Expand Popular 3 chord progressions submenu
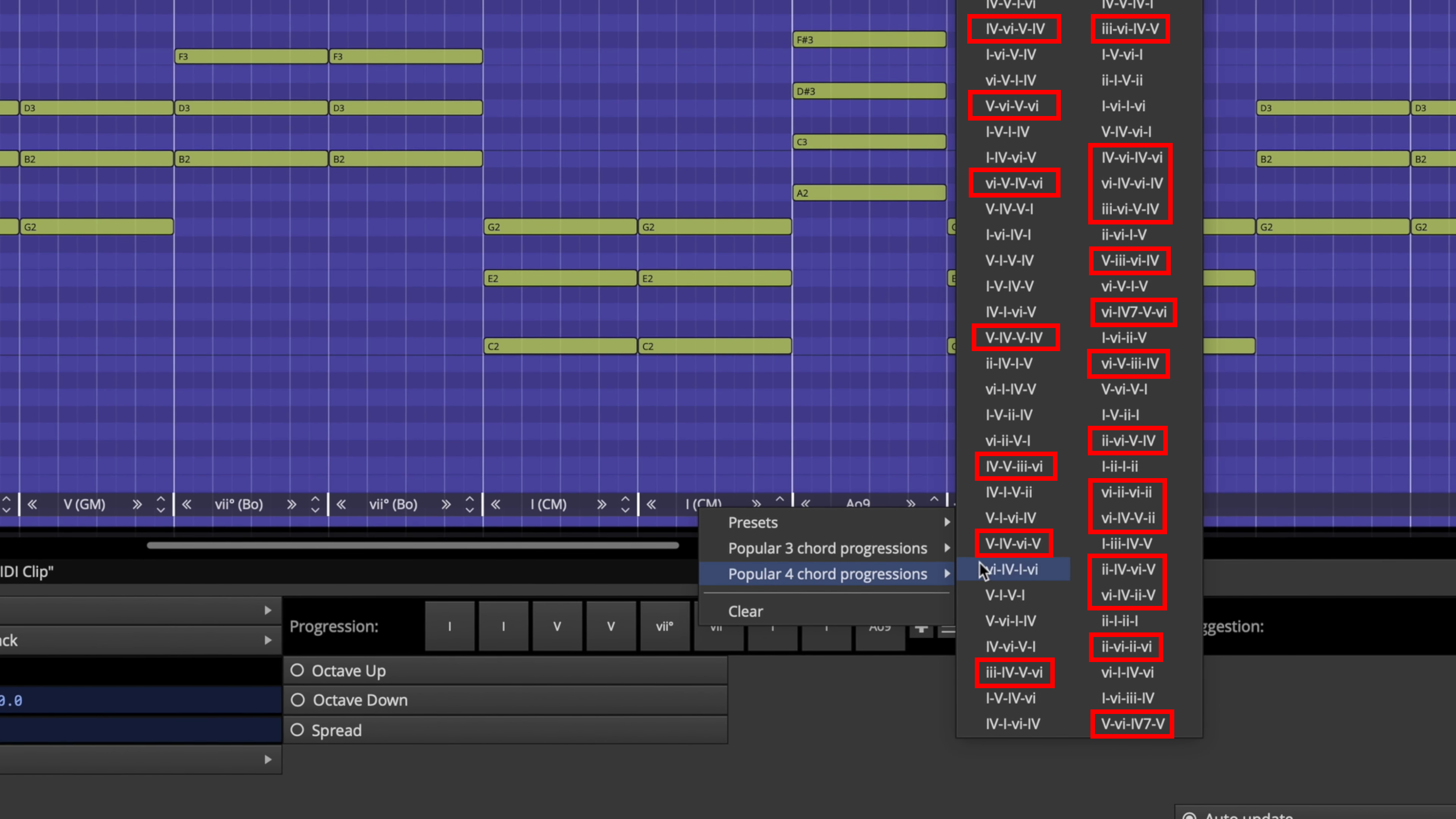Viewport: 1456px width, 819px height. click(x=827, y=548)
